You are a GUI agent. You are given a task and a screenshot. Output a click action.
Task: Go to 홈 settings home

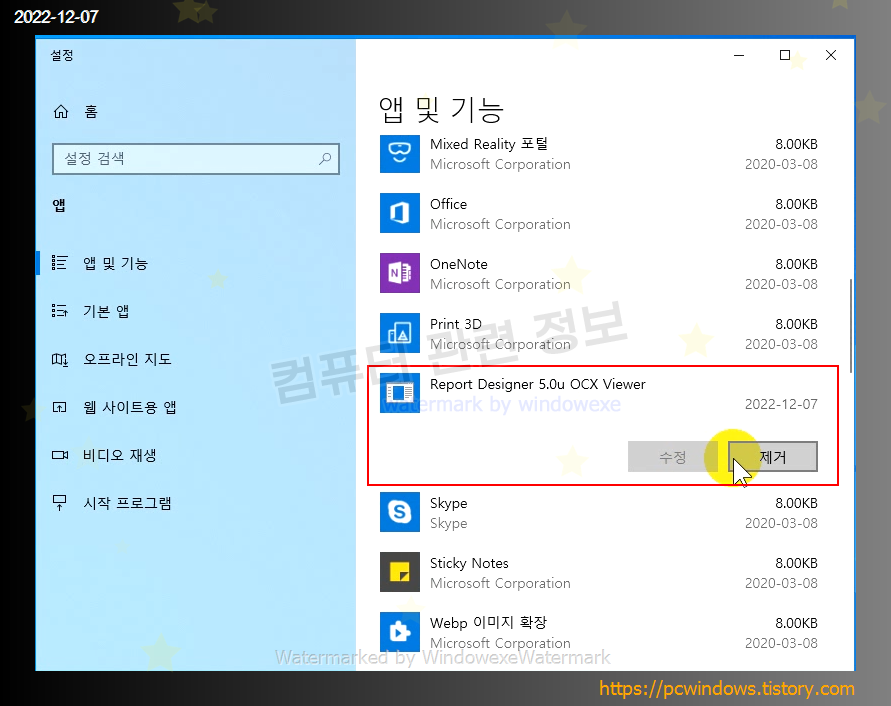point(196,111)
